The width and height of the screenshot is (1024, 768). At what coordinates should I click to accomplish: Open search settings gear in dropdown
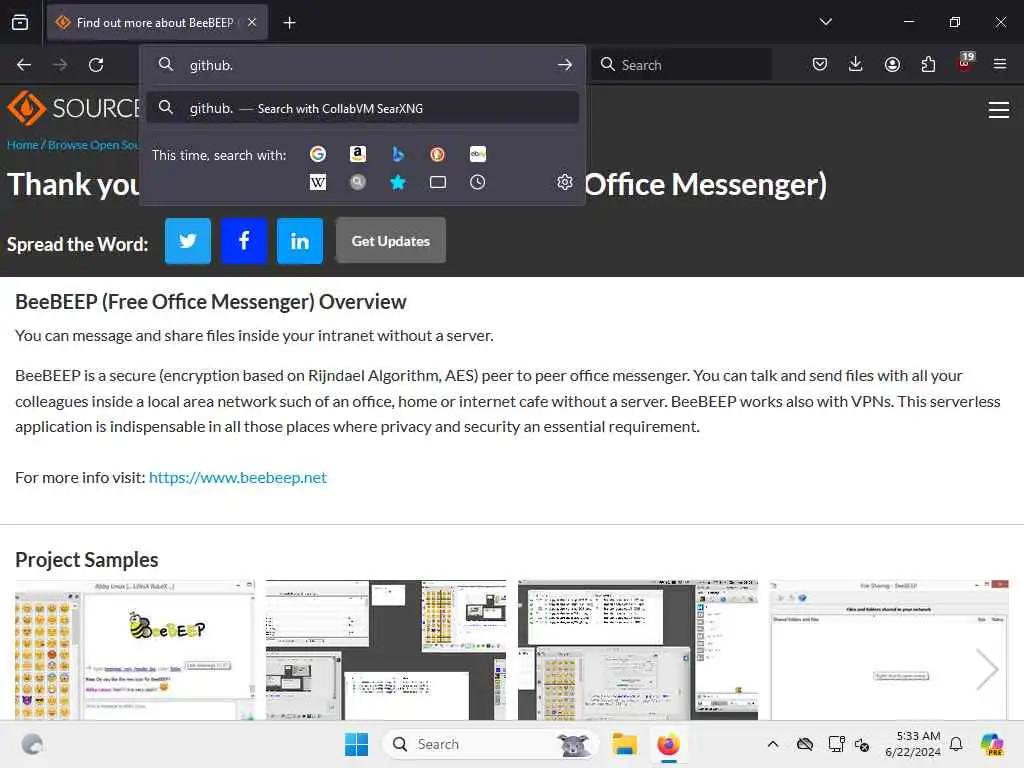[x=565, y=182]
